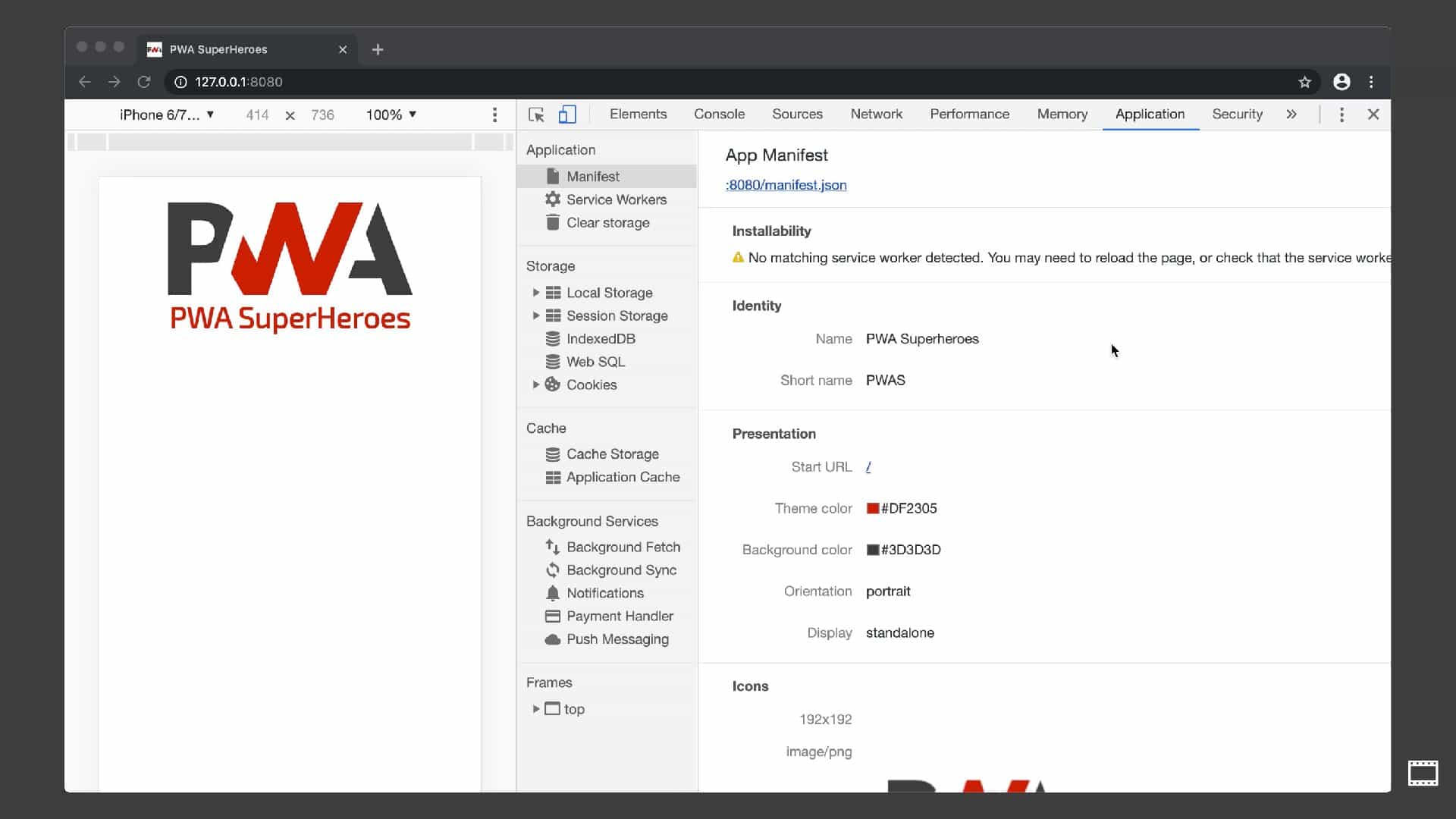The image size is (1456, 819).
Task: Expand the Local Storage tree item
Action: (x=535, y=293)
